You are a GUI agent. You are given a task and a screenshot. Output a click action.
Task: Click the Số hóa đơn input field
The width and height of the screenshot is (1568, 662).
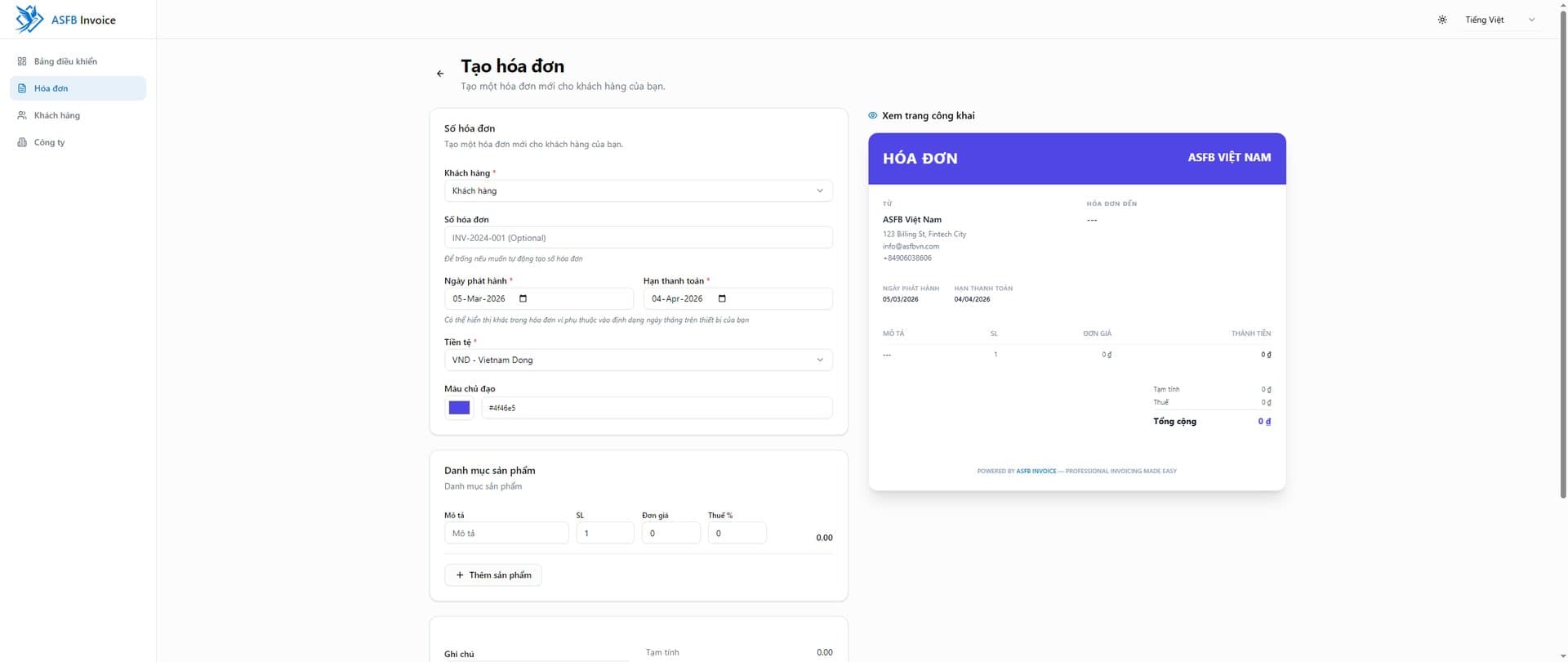click(x=638, y=238)
